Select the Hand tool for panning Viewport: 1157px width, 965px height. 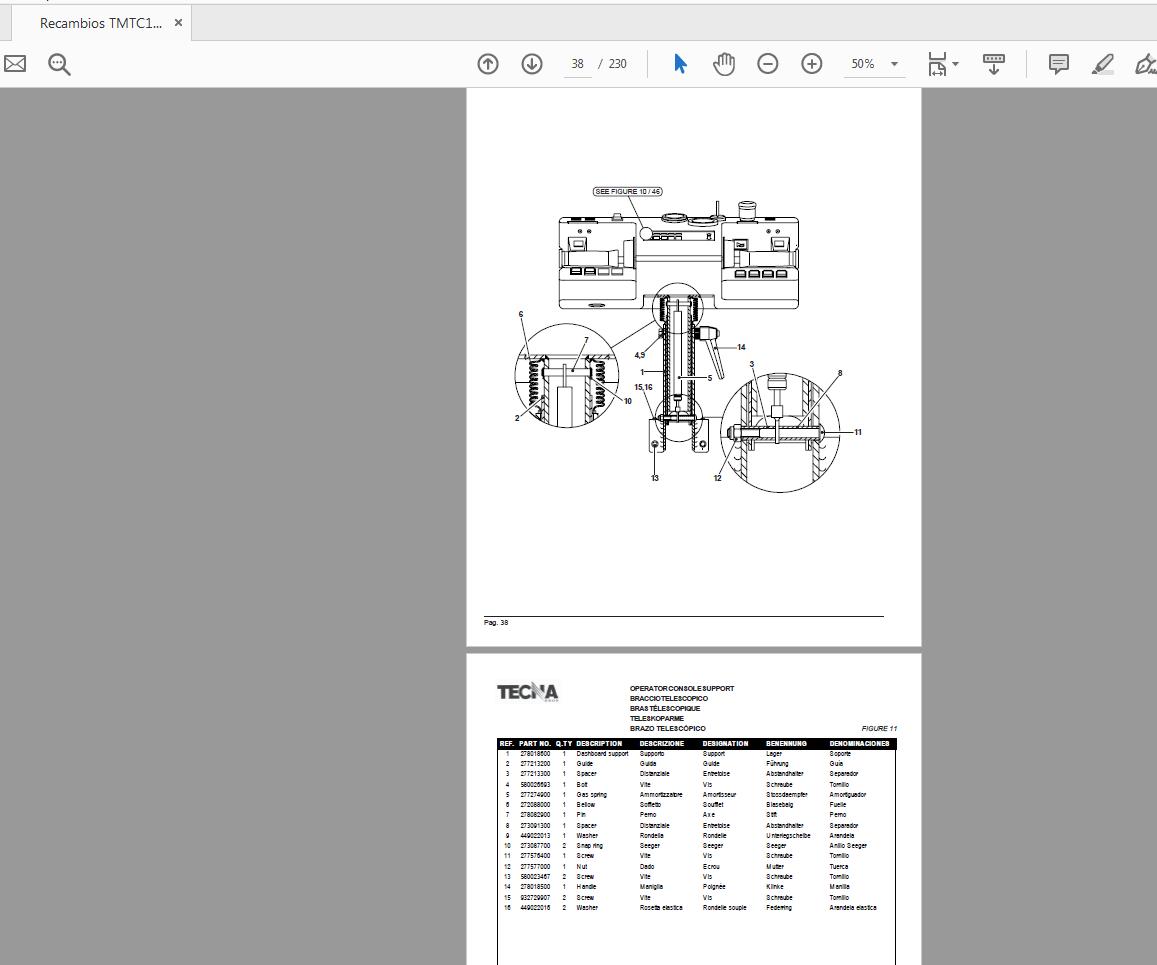723,63
